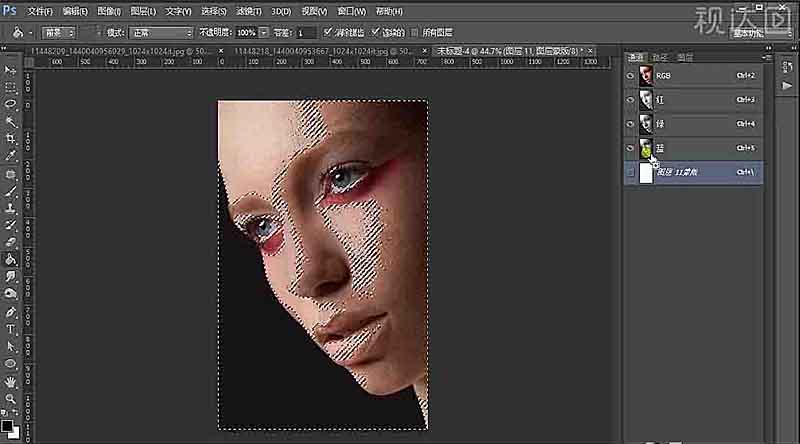This screenshot has width=800, height=444.
Task: Open the 图像(I) menu
Action: click(x=109, y=11)
